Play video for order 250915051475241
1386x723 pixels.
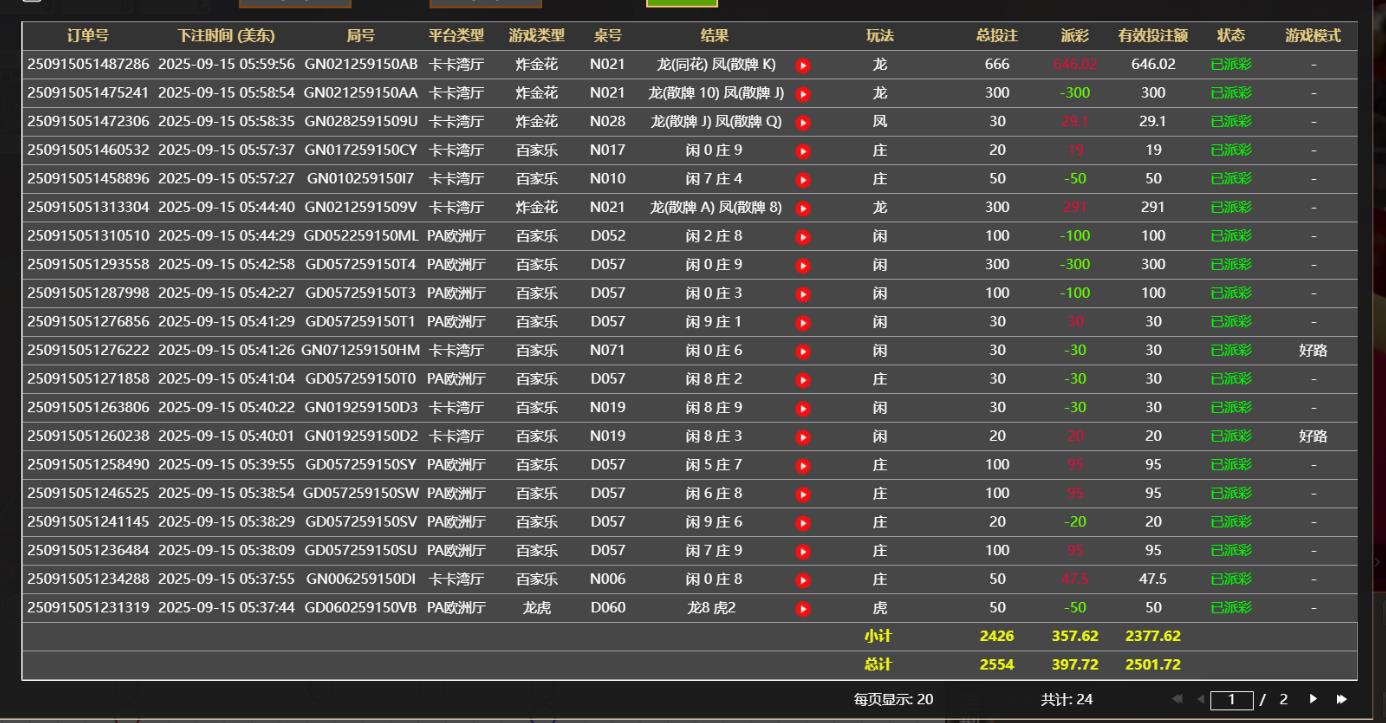pyautogui.click(x=802, y=94)
